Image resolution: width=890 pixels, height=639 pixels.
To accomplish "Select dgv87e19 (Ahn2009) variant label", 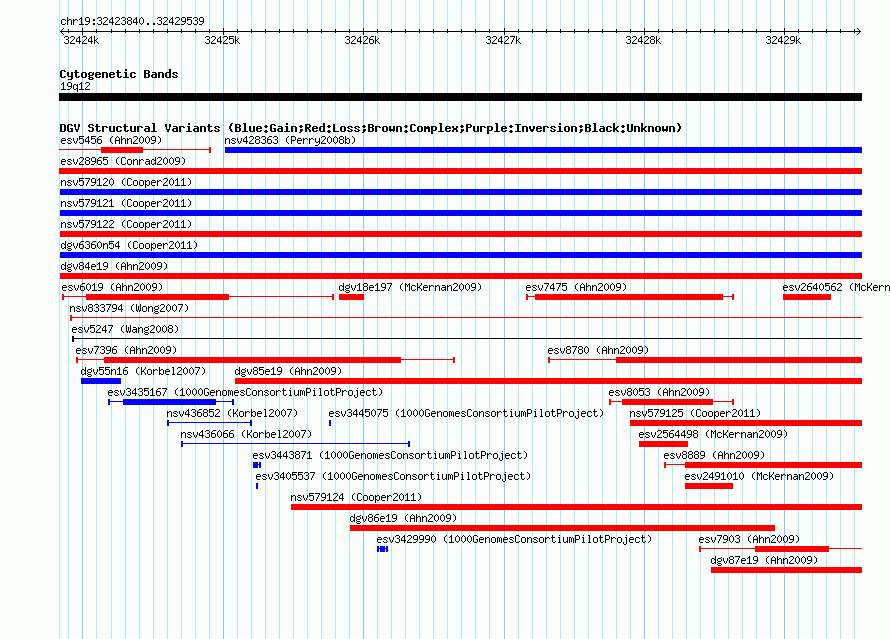I will [764, 560].
